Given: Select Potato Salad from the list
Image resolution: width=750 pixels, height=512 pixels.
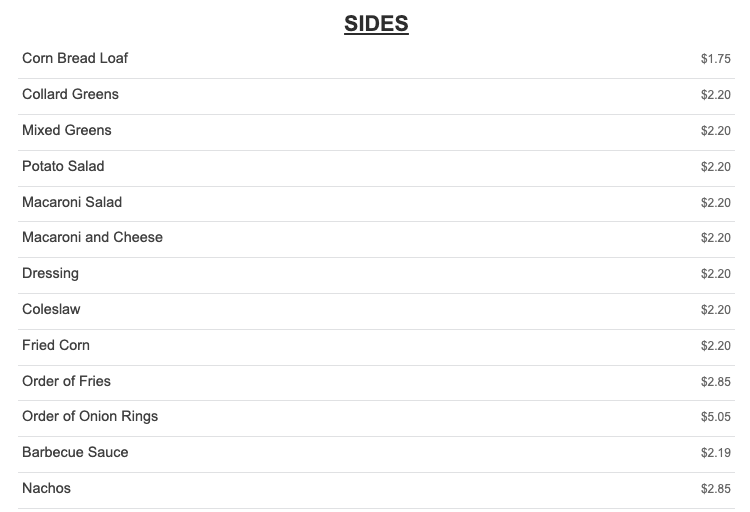Looking at the screenshot, I should (x=63, y=166).
